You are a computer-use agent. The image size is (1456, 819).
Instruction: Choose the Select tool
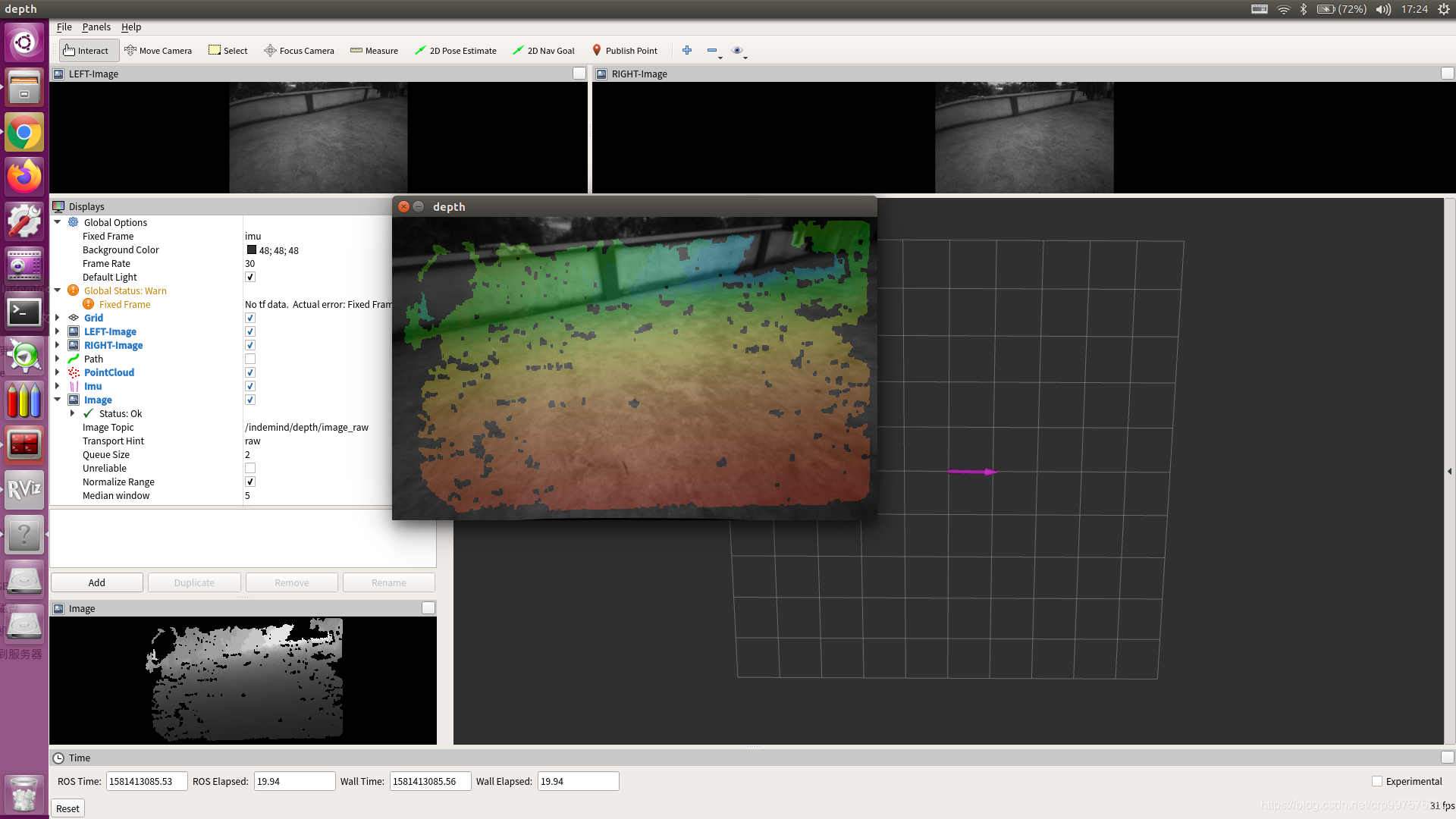point(228,51)
